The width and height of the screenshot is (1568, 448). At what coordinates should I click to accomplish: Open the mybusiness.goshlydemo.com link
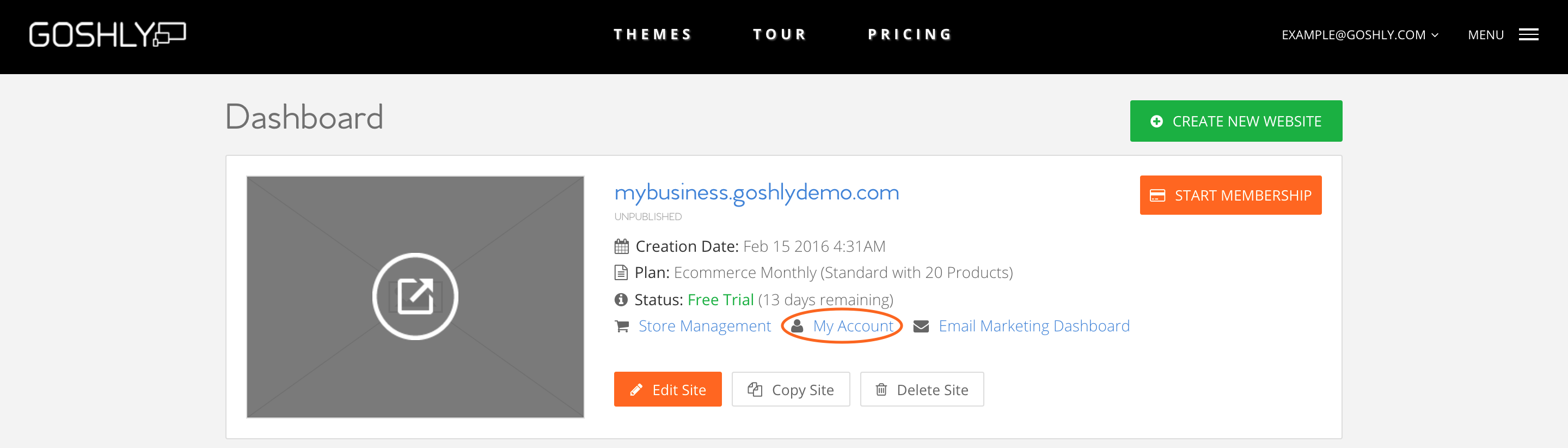(x=756, y=192)
